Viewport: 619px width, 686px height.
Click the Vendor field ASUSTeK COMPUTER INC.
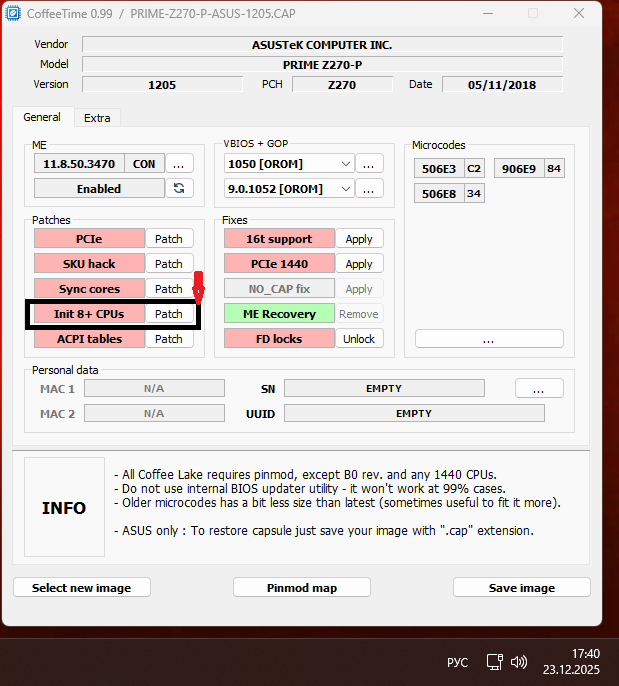pos(322,45)
